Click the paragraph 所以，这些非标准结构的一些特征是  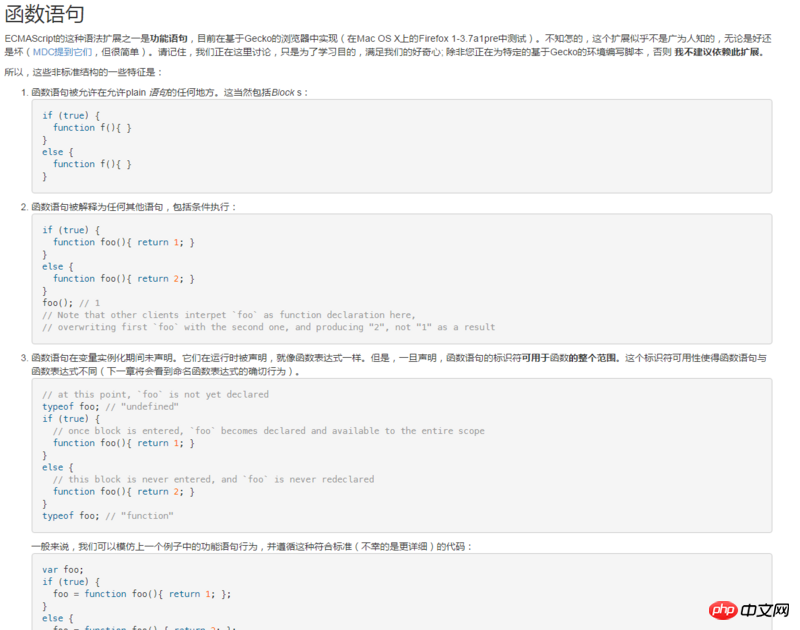[83, 72]
